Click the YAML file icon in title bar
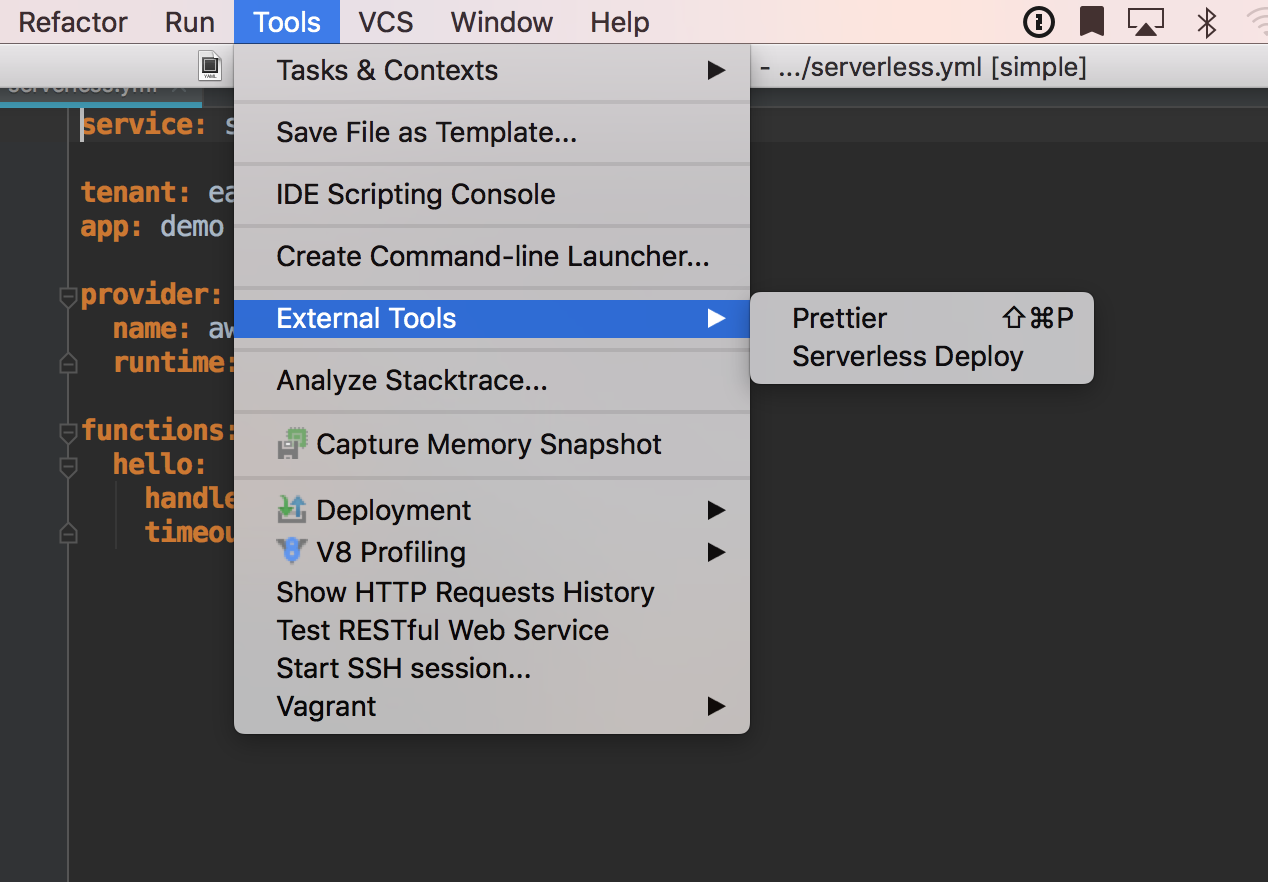The image size is (1268, 882). [210, 67]
